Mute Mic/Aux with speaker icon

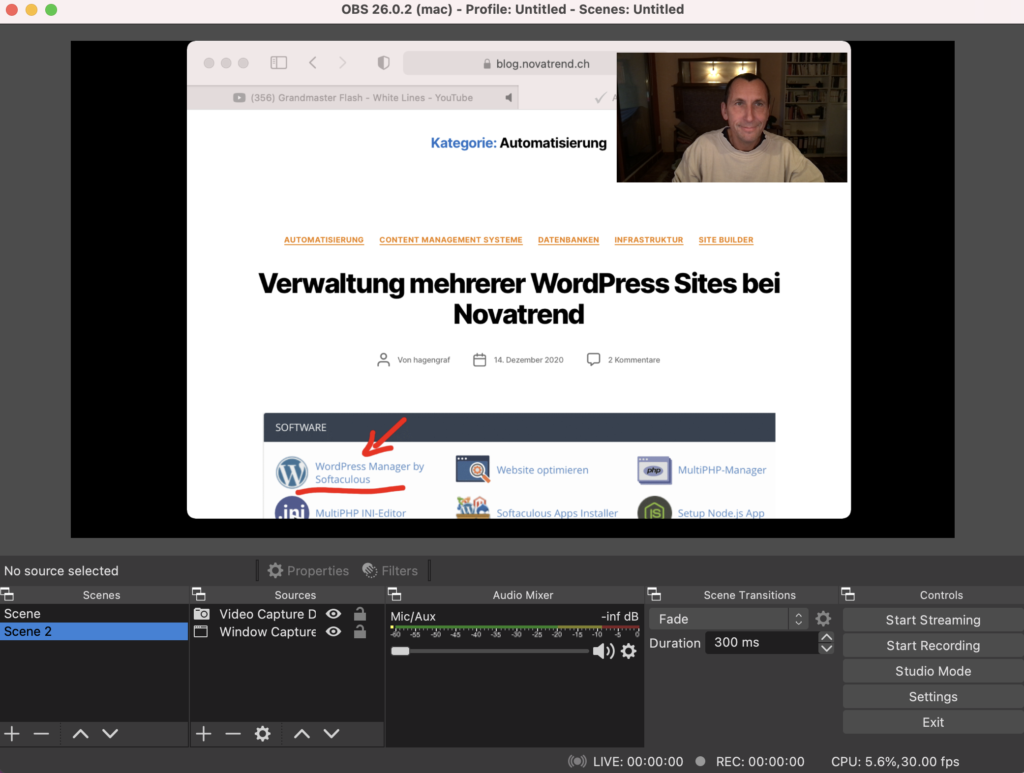[603, 651]
